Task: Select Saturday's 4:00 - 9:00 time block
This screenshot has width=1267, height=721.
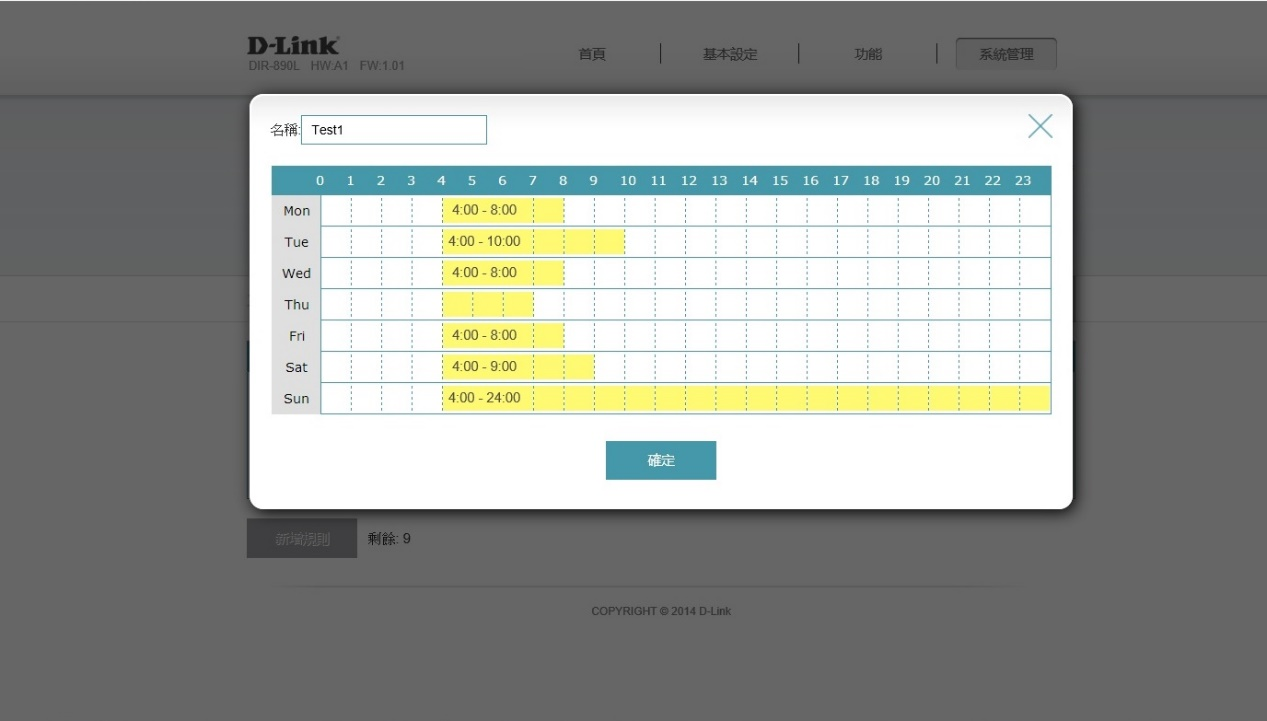Action: coord(518,367)
